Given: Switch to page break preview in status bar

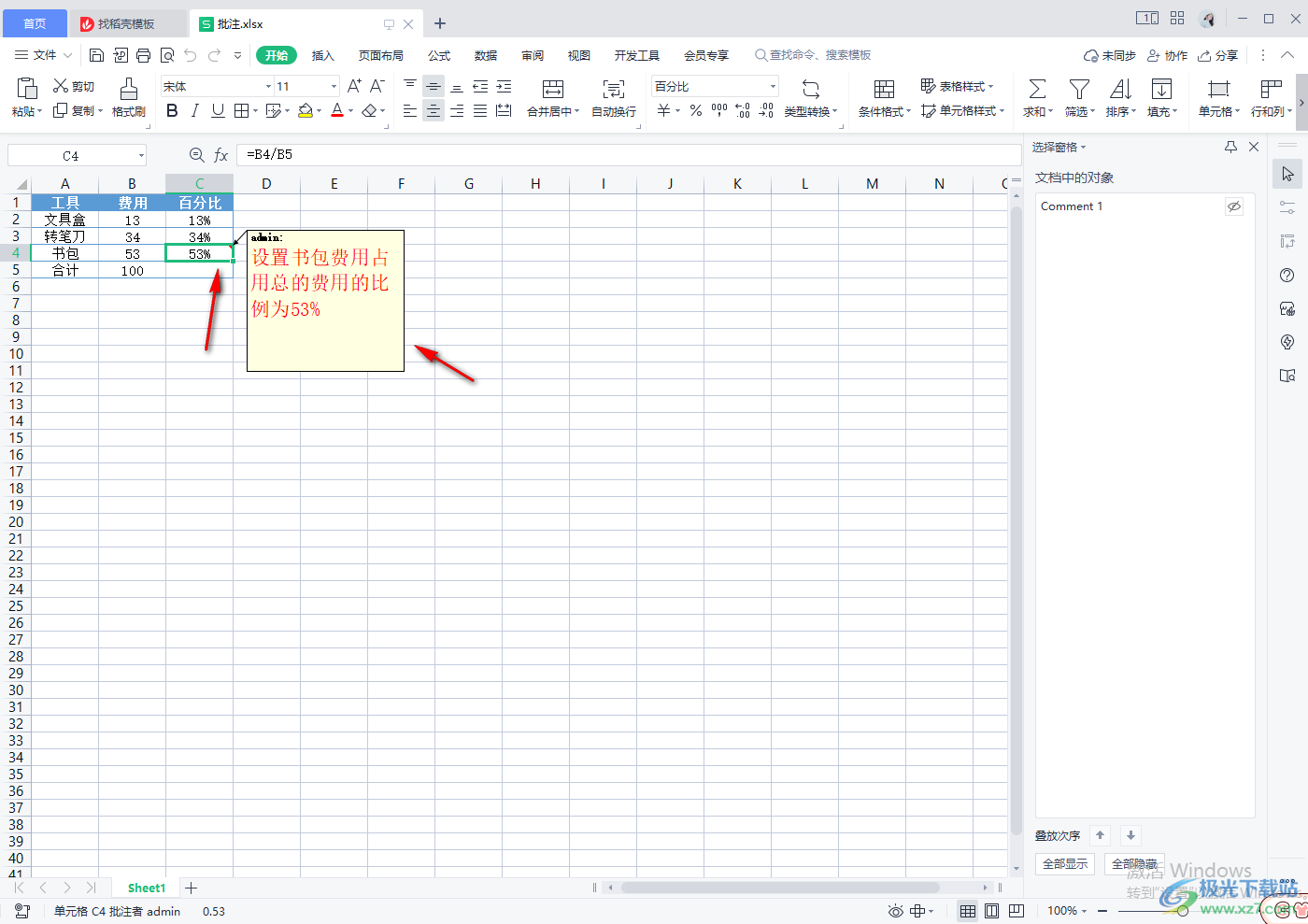Looking at the screenshot, I should coord(1017,911).
